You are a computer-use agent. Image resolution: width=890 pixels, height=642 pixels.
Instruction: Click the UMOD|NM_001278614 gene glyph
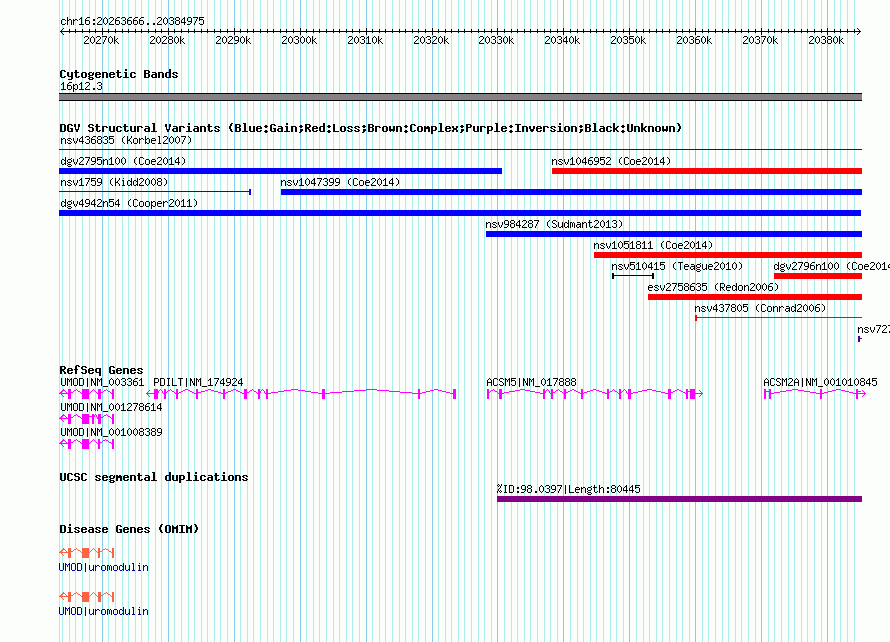(x=87, y=419)
